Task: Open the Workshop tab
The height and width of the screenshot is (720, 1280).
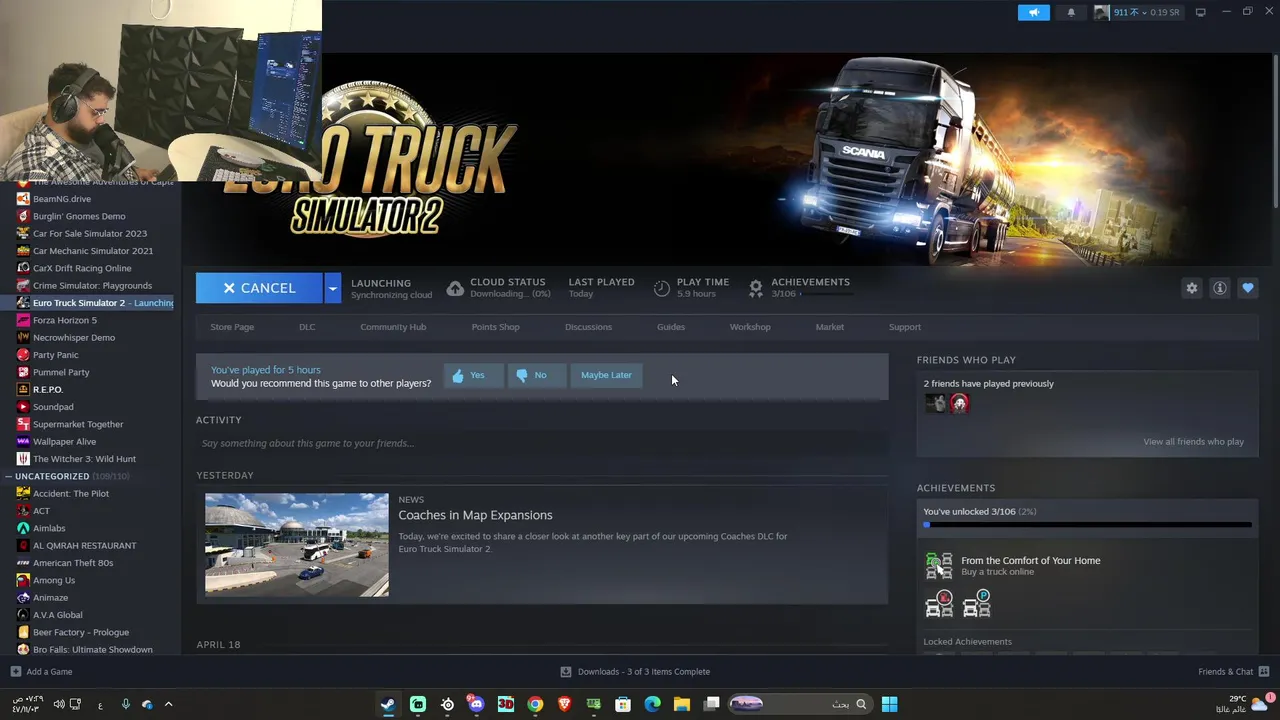Action: (750, 327)
